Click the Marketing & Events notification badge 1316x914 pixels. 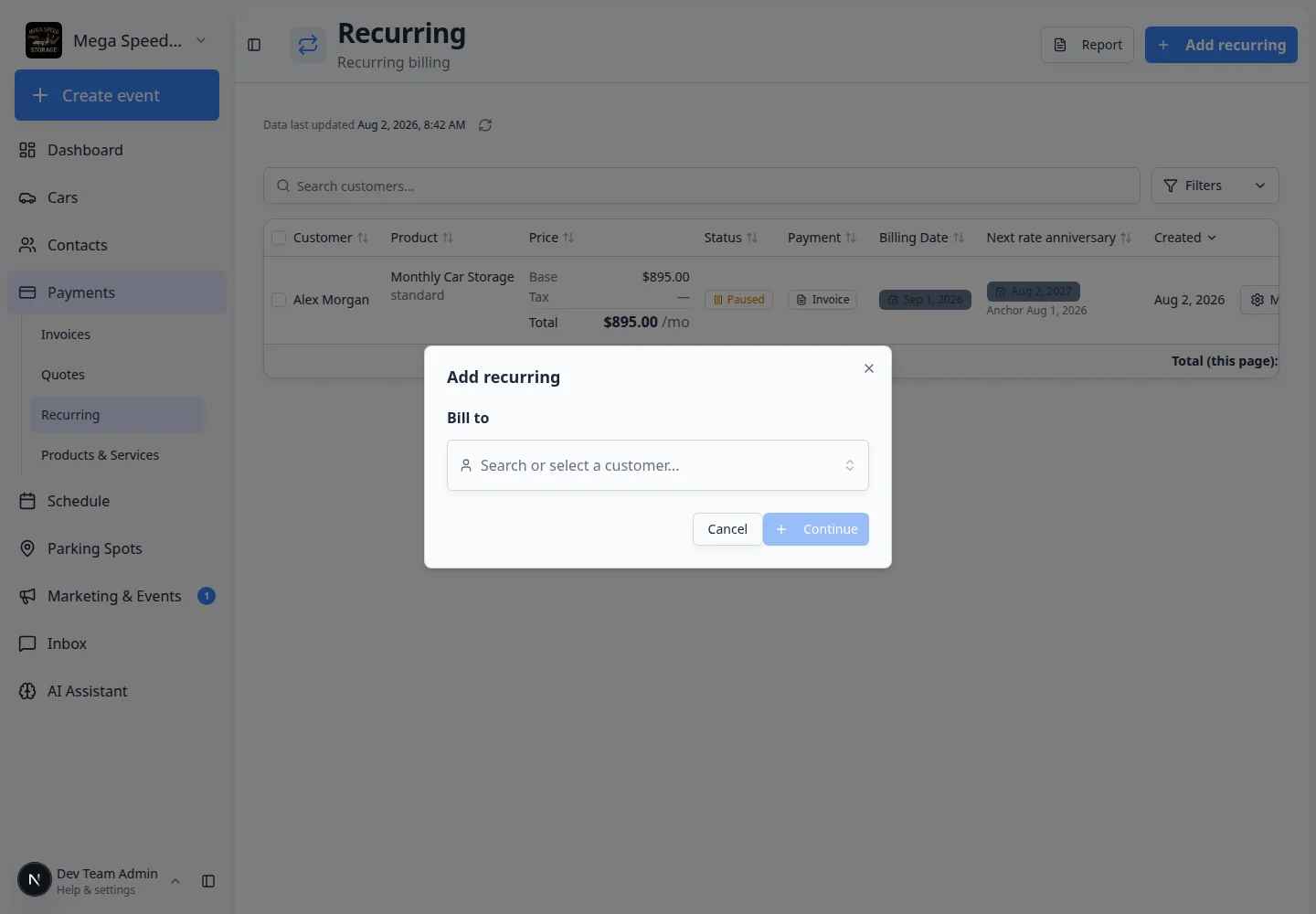(207, 596)
